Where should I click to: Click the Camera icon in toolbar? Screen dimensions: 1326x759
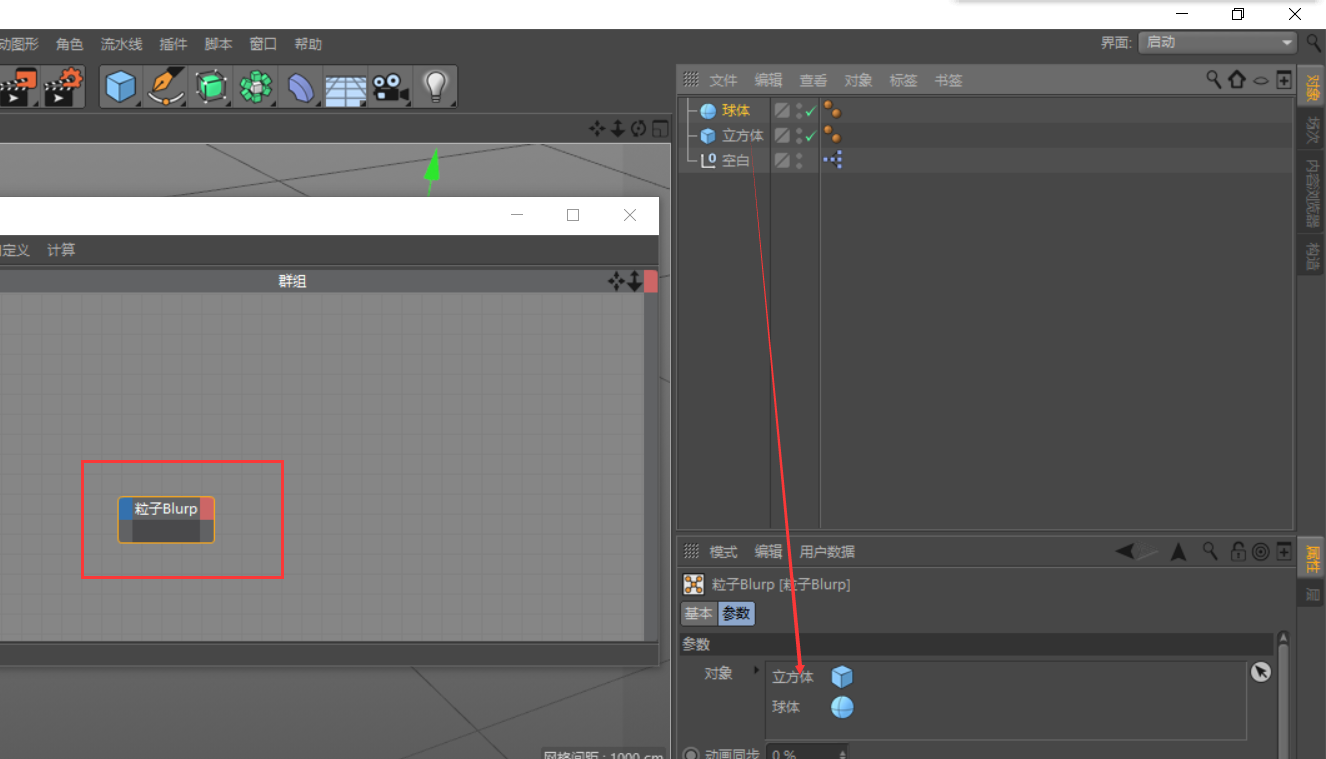(391, 87)
